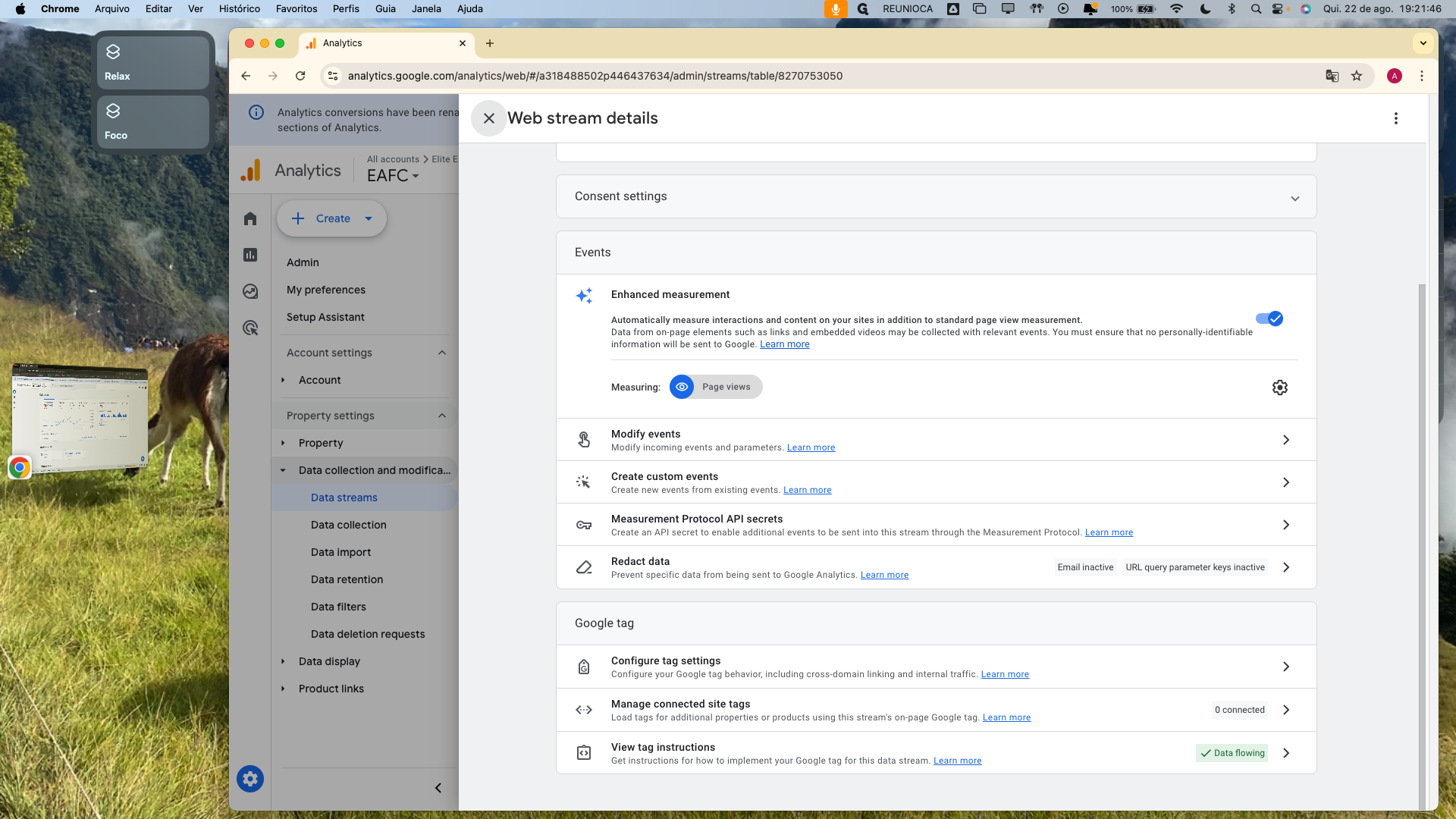Expand the Product links tree item
Image resolution: width=1456 pixels, height=819 pixels.
[x=283, y=689]
